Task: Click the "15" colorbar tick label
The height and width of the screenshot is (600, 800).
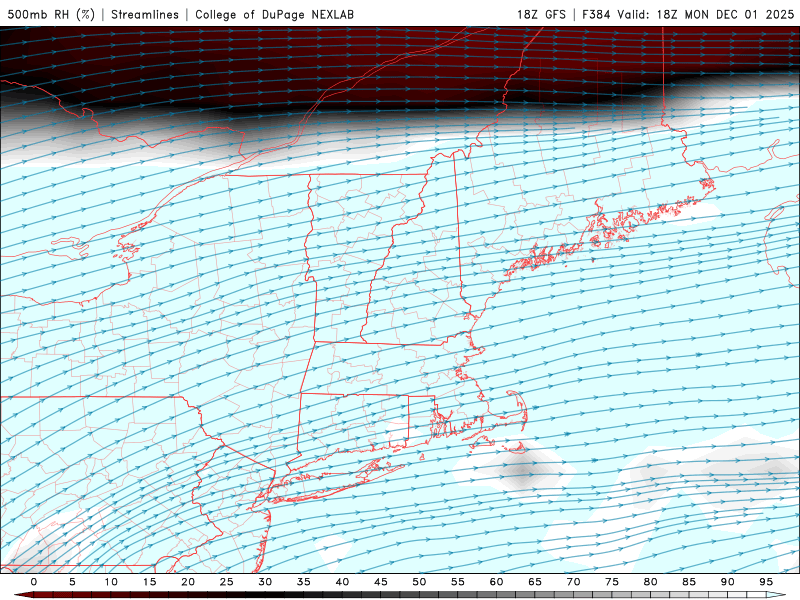Action: tap(149, 582)
